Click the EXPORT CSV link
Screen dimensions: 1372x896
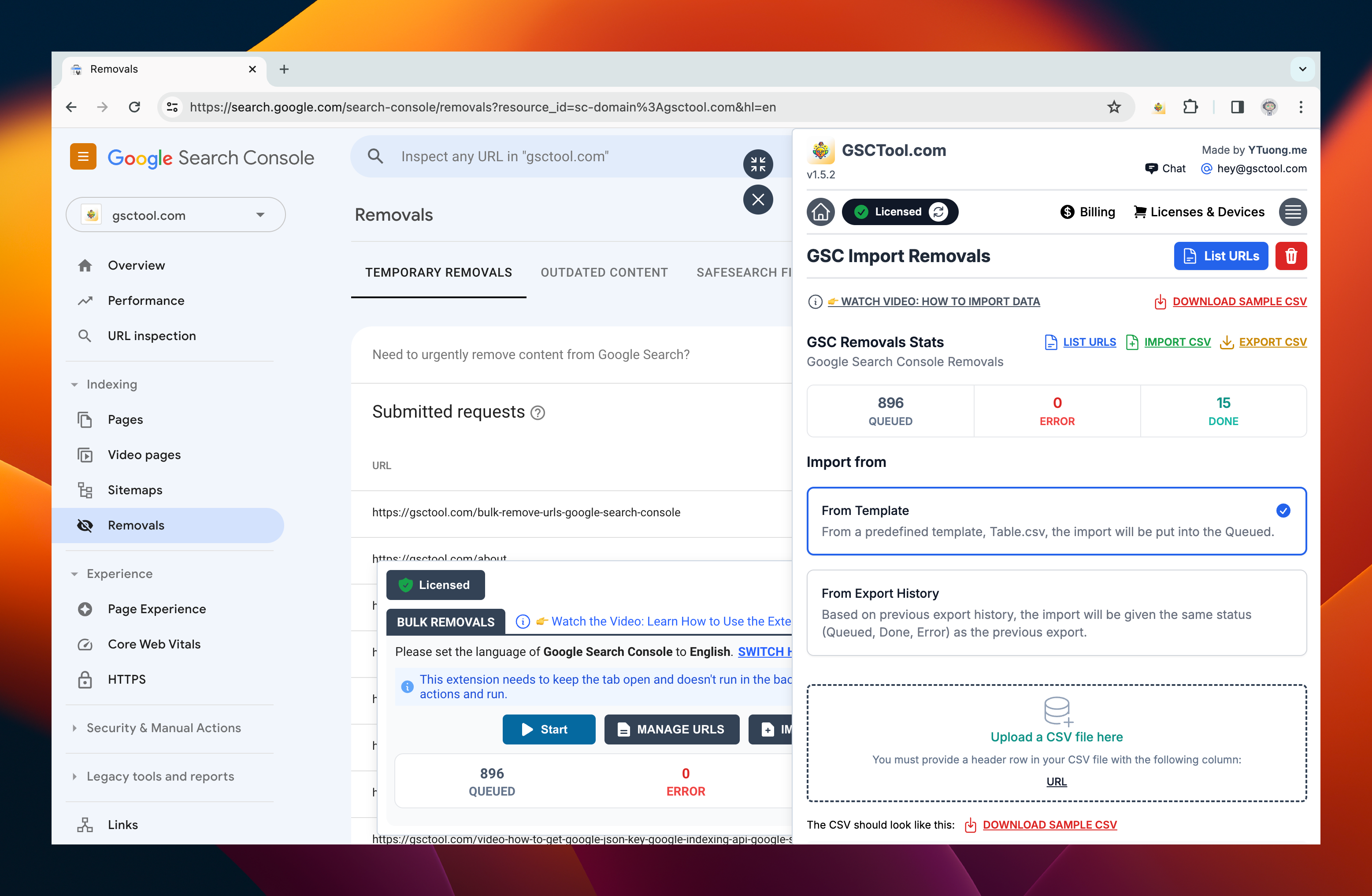click(x=1272, y=342)
